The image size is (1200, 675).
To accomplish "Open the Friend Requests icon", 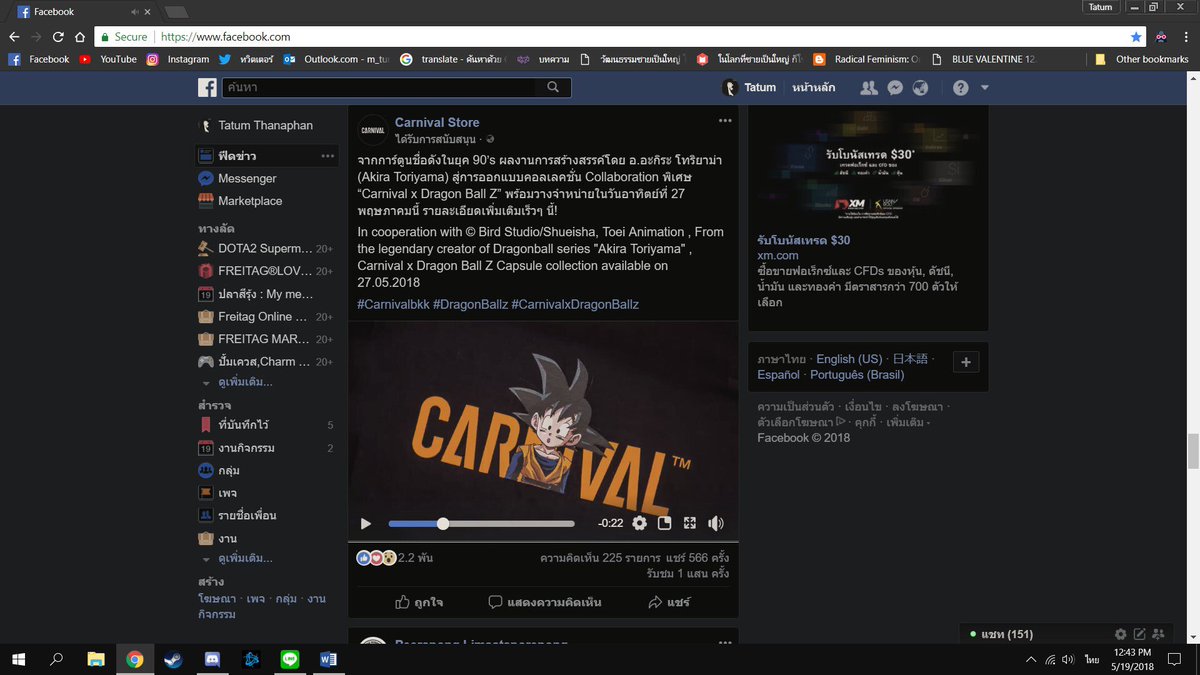I will click(x=869, y=88).
